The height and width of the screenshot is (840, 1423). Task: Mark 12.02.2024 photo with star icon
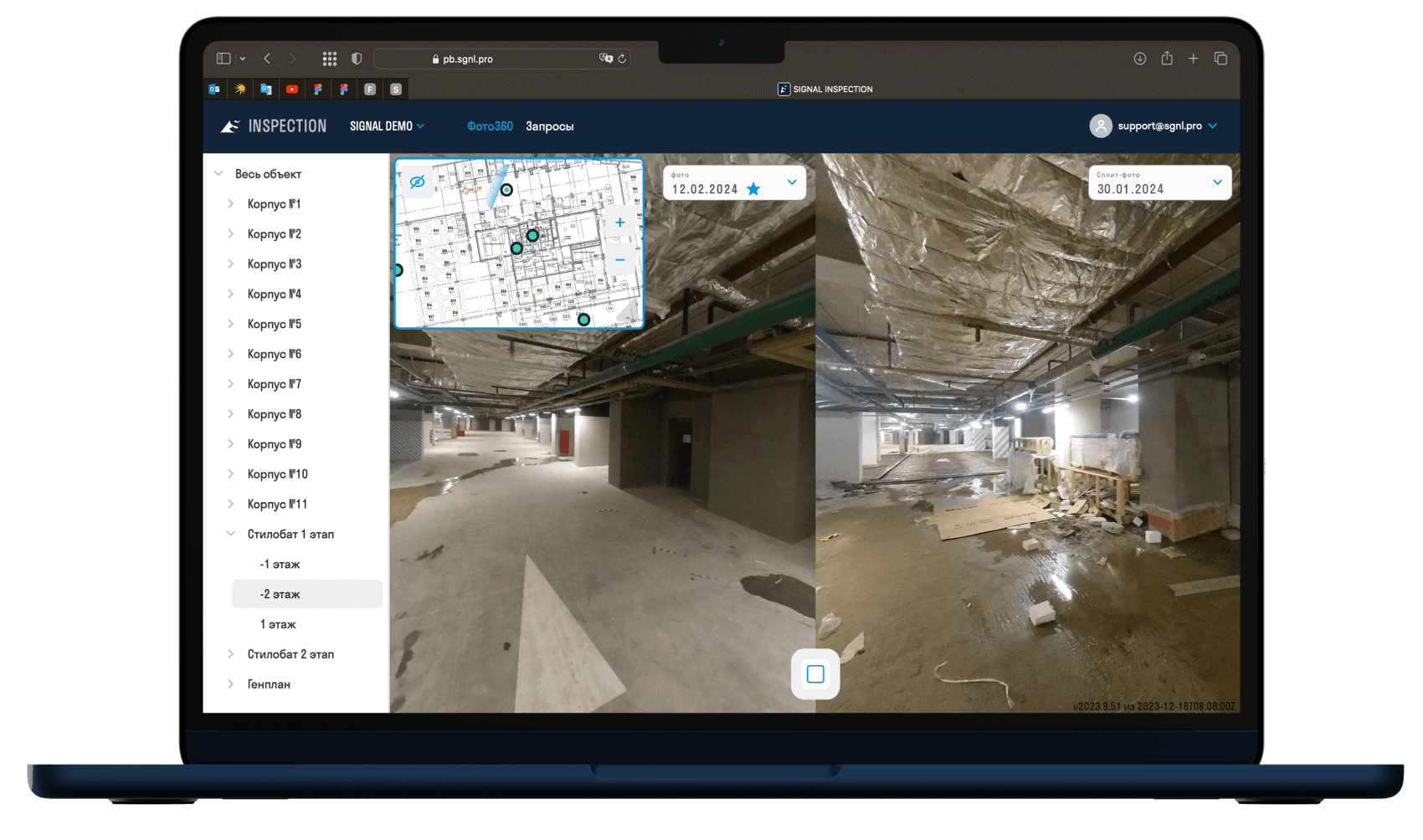pyautogui.click(x=753, y=189)
